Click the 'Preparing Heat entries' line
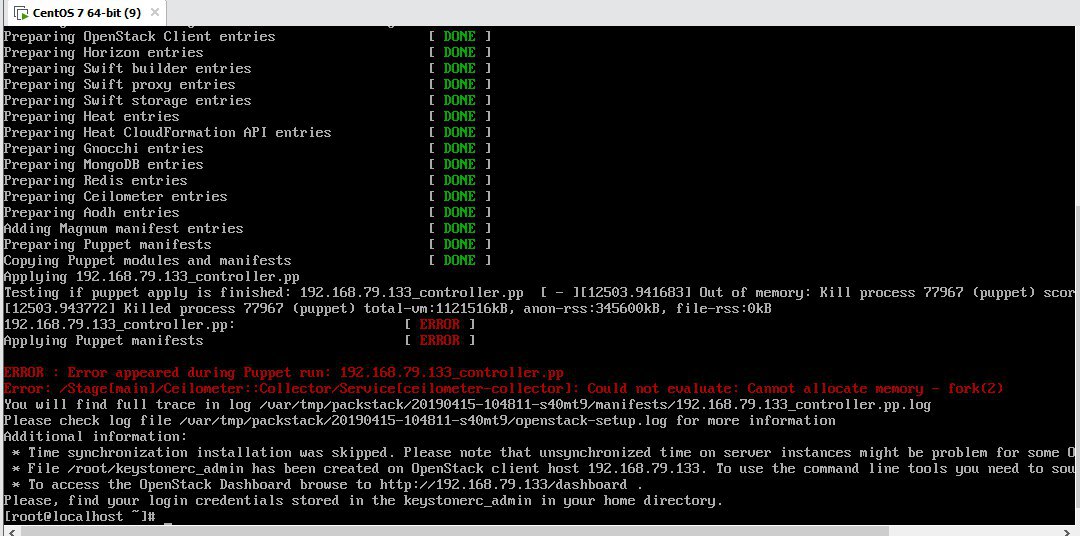 pyautogui.click(x=247, y=116)
